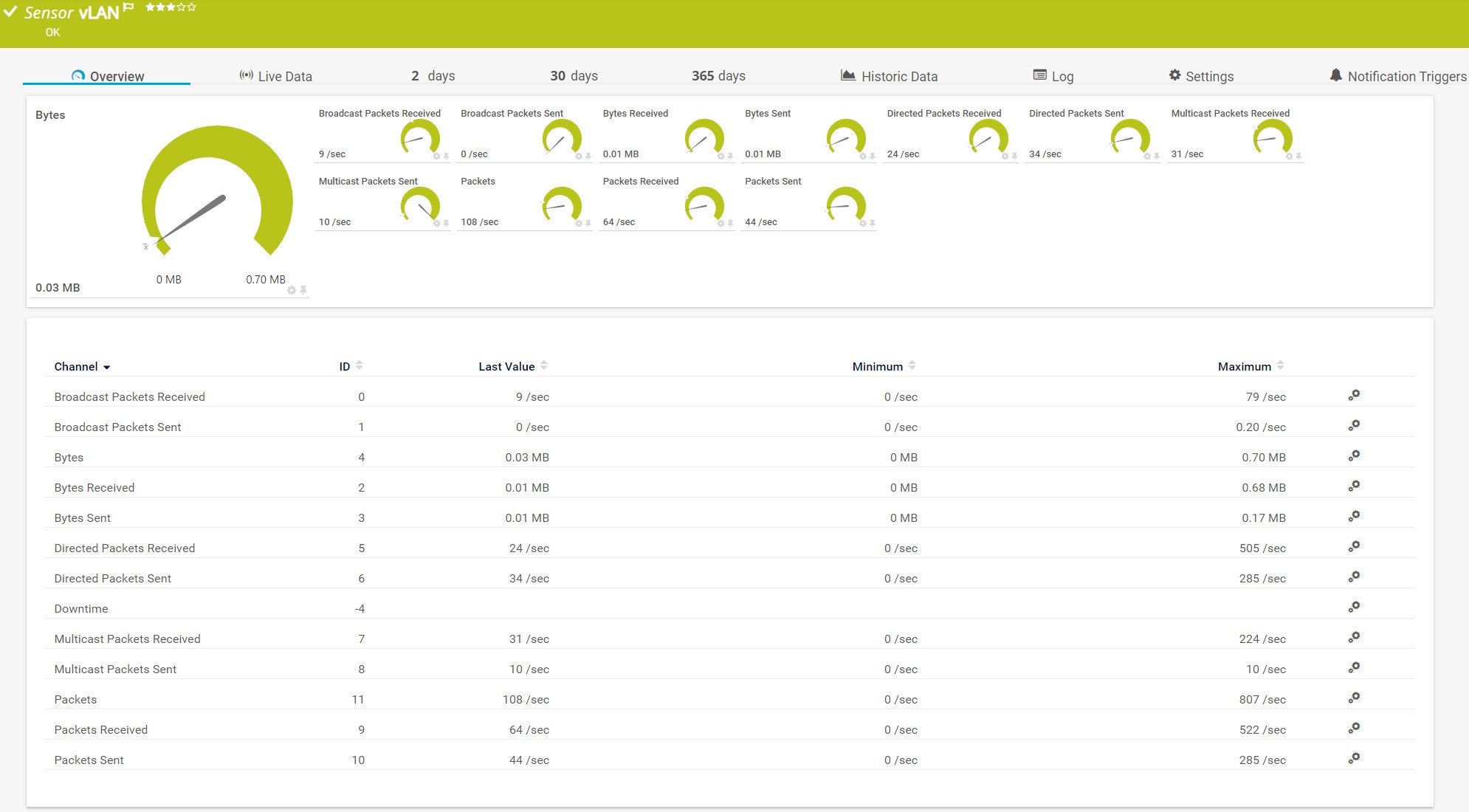Switch to Live Data tab

click(275, 76)
